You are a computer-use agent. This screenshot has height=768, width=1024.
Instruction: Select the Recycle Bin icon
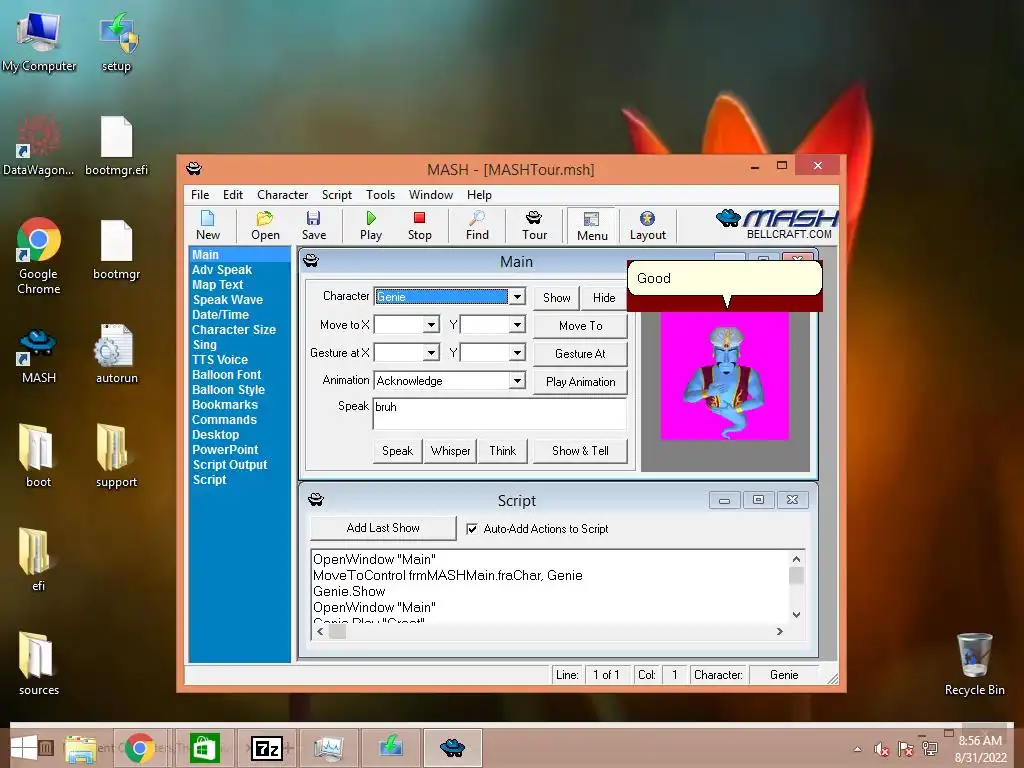tap(974, 664)
